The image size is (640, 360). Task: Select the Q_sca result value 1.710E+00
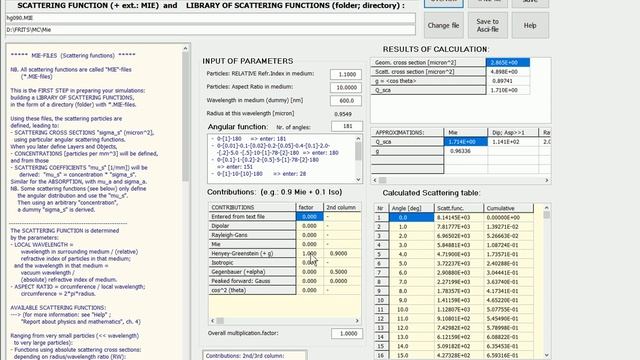tap(508, 90)
